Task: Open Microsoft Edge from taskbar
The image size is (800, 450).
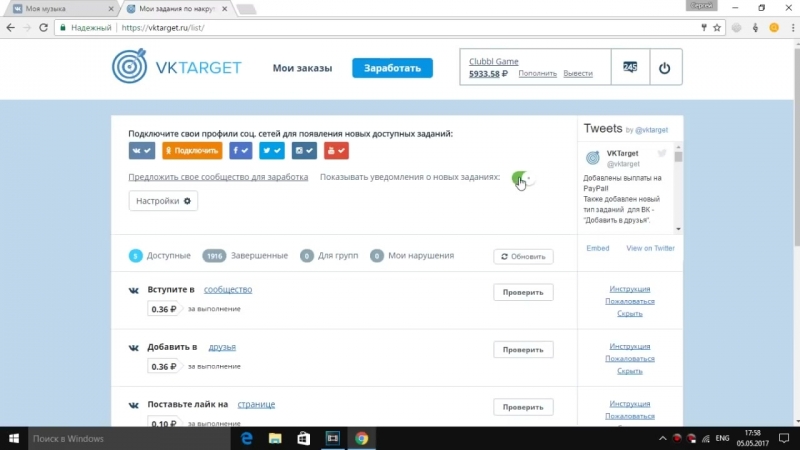Action: (x=246, y=438)
